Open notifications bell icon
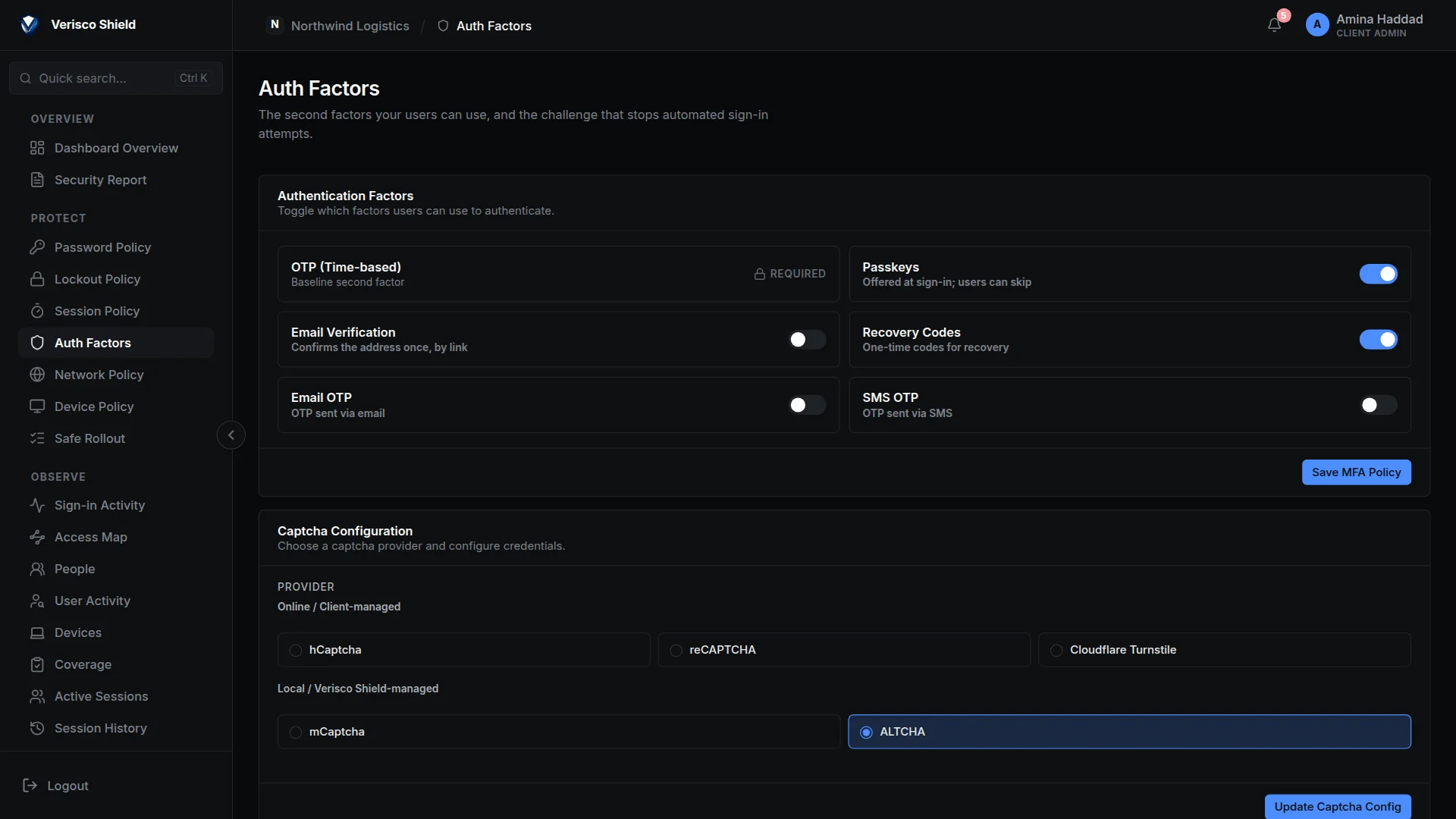The width and height of the screenshot is (1456, 819). click(1274, 25)
